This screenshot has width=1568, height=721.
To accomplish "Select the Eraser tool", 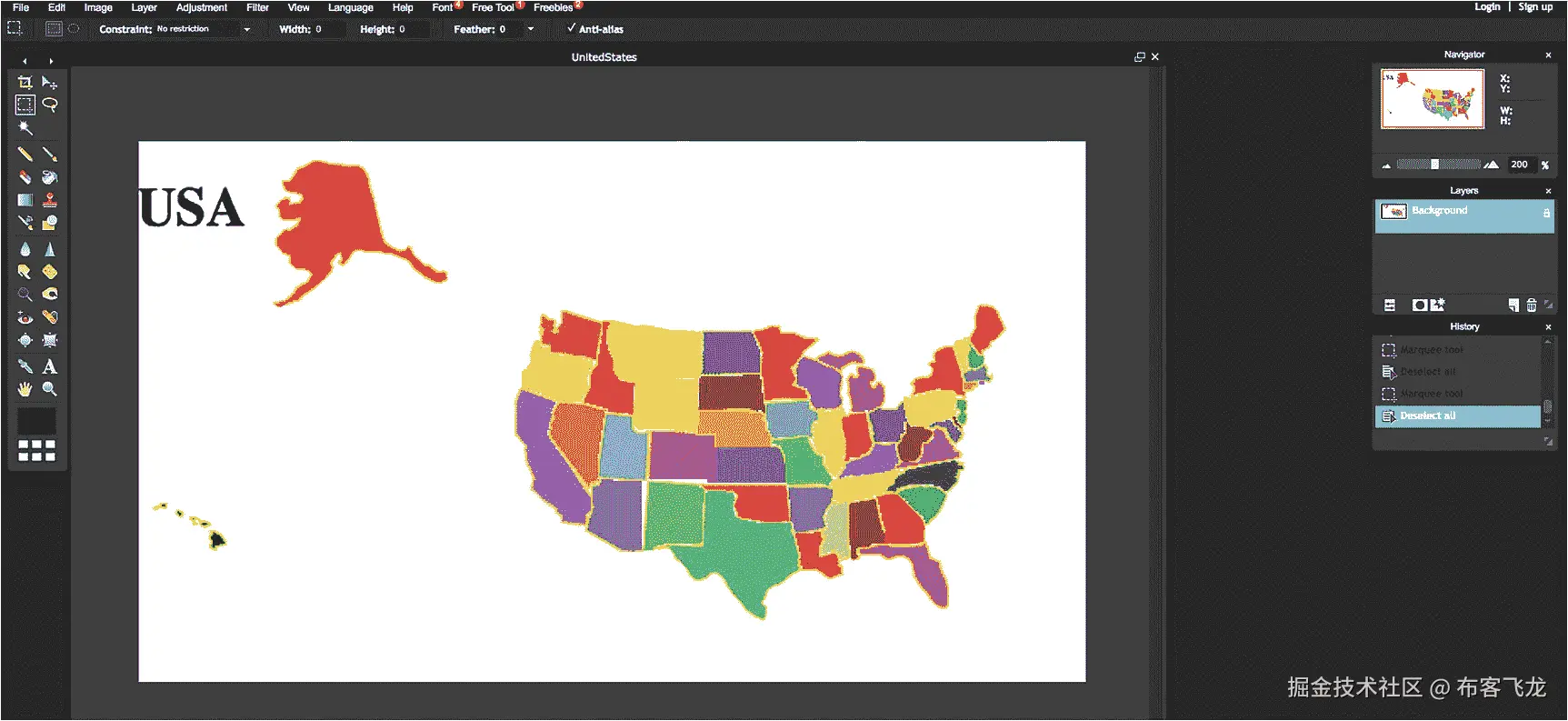I will (25, 177).
